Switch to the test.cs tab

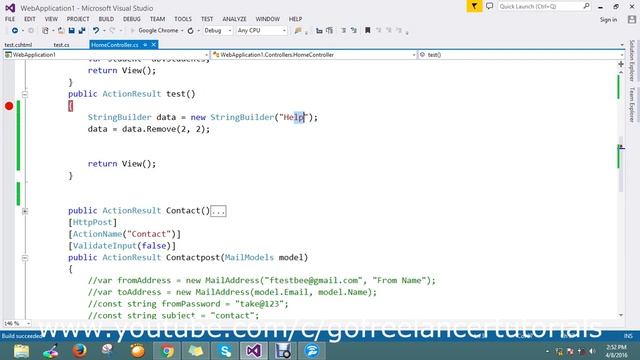[x=61, y=45]
